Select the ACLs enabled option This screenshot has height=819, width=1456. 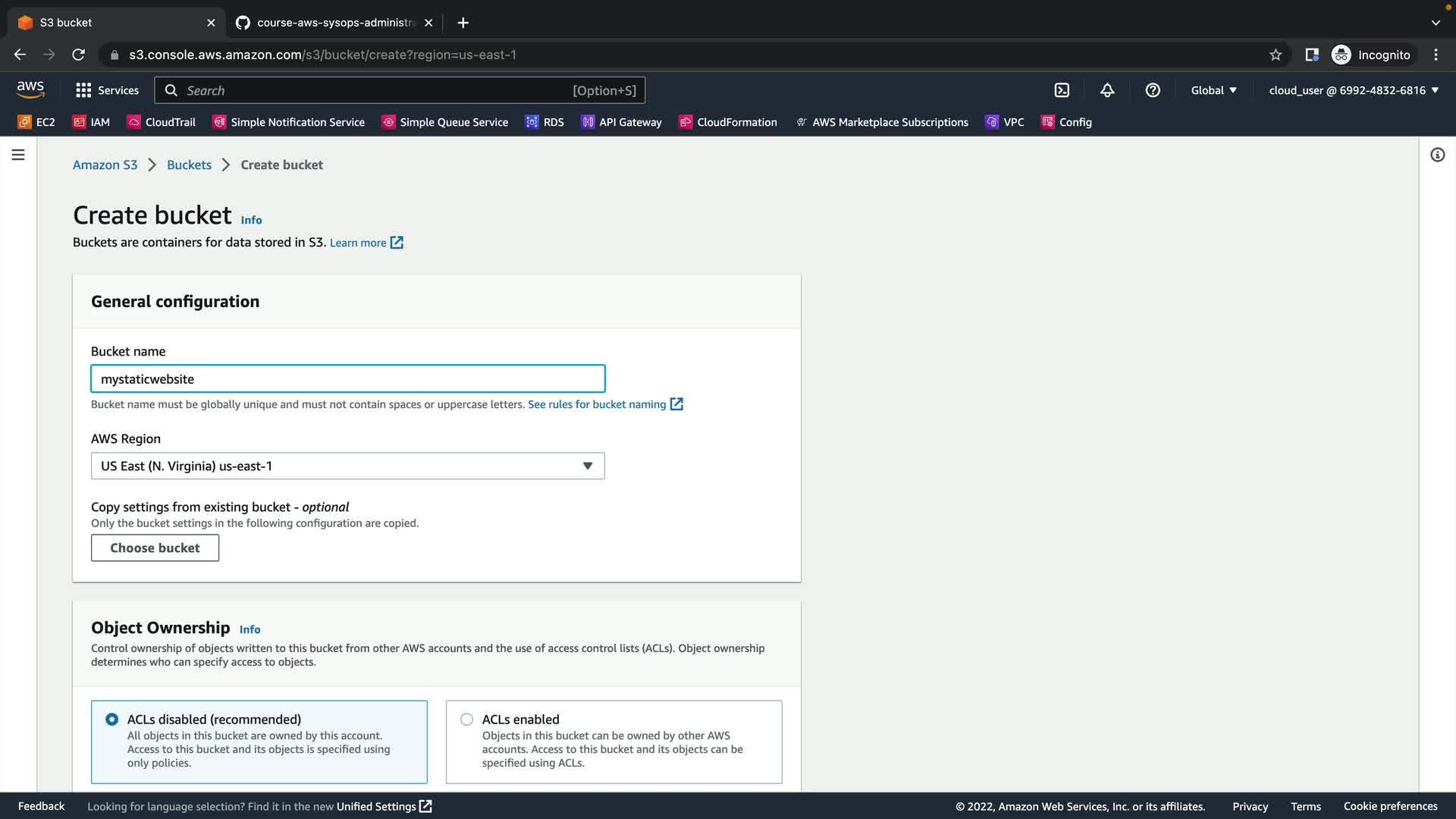pyautogui.click(x=467, y=719)
